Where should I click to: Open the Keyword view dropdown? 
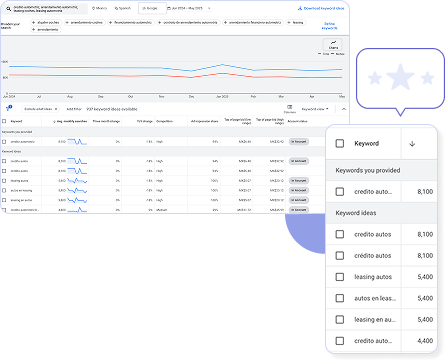[x=315, y=109]
